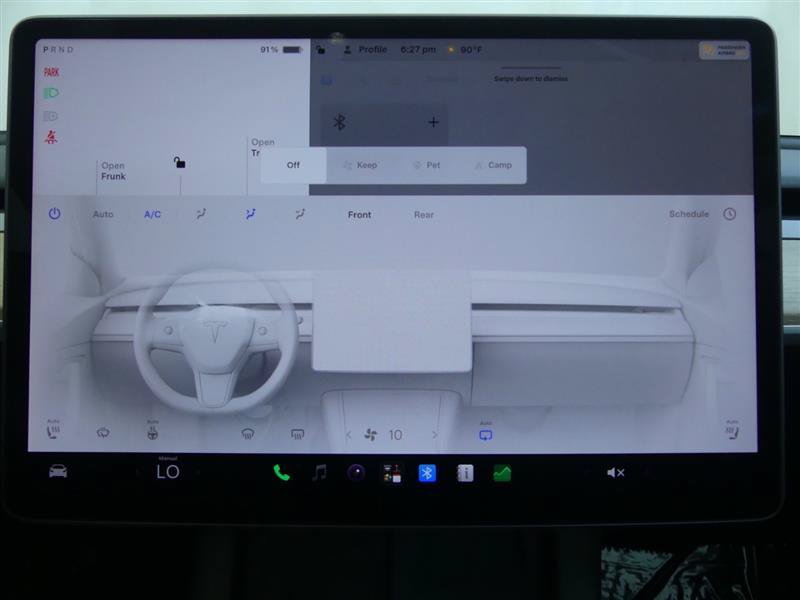Tap the 91% battery indicator
This screenshot has height=600, width=800.
click(281, 49)
